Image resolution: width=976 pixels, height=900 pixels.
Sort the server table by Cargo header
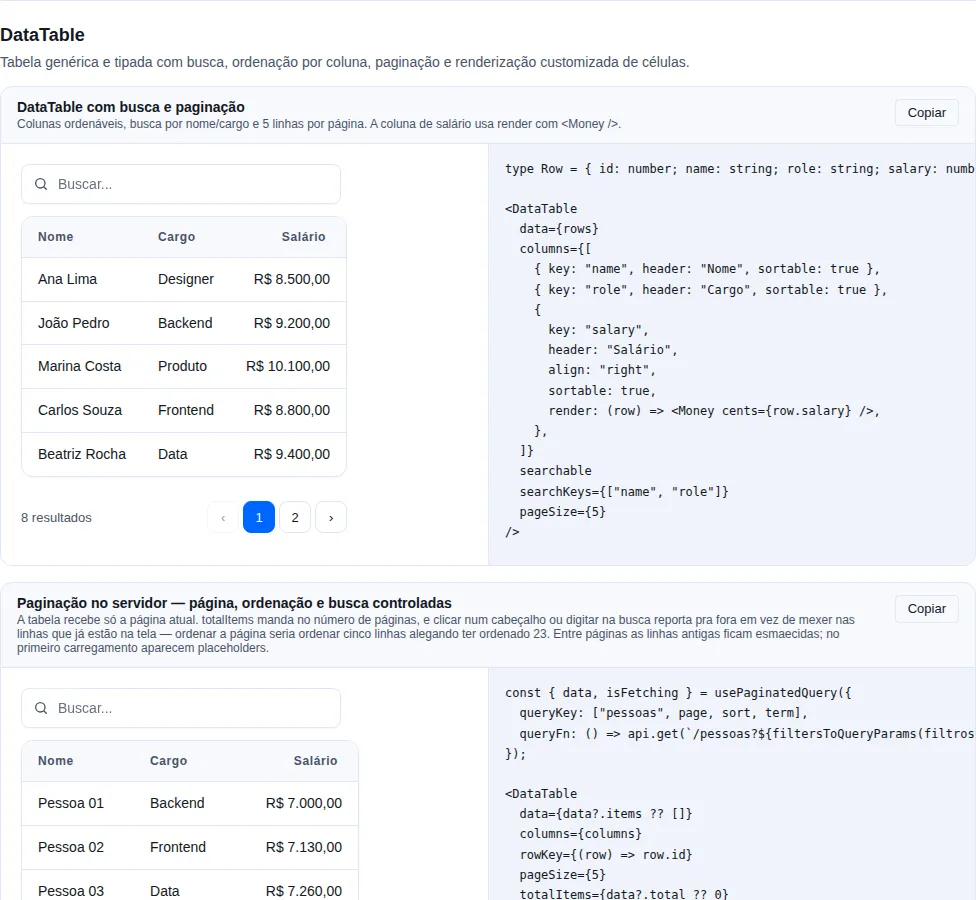(168, 761)
